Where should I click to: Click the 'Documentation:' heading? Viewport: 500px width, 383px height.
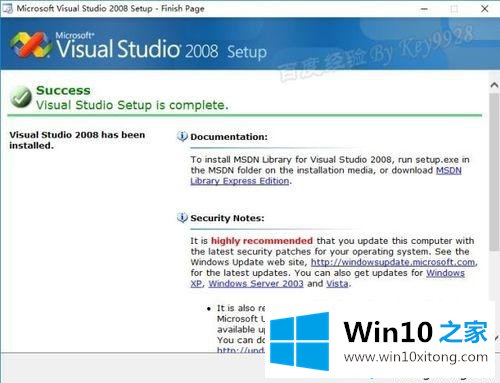point(229,137)
